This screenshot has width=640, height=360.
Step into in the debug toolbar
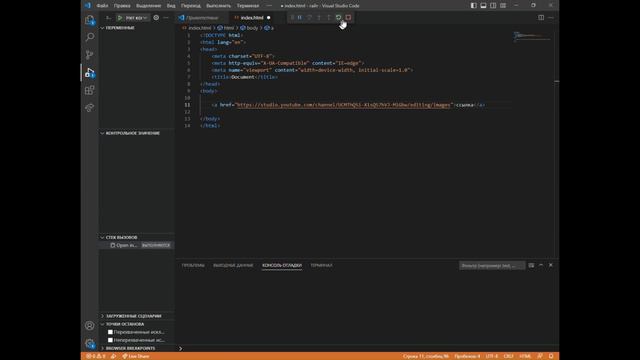pos(319,18)
